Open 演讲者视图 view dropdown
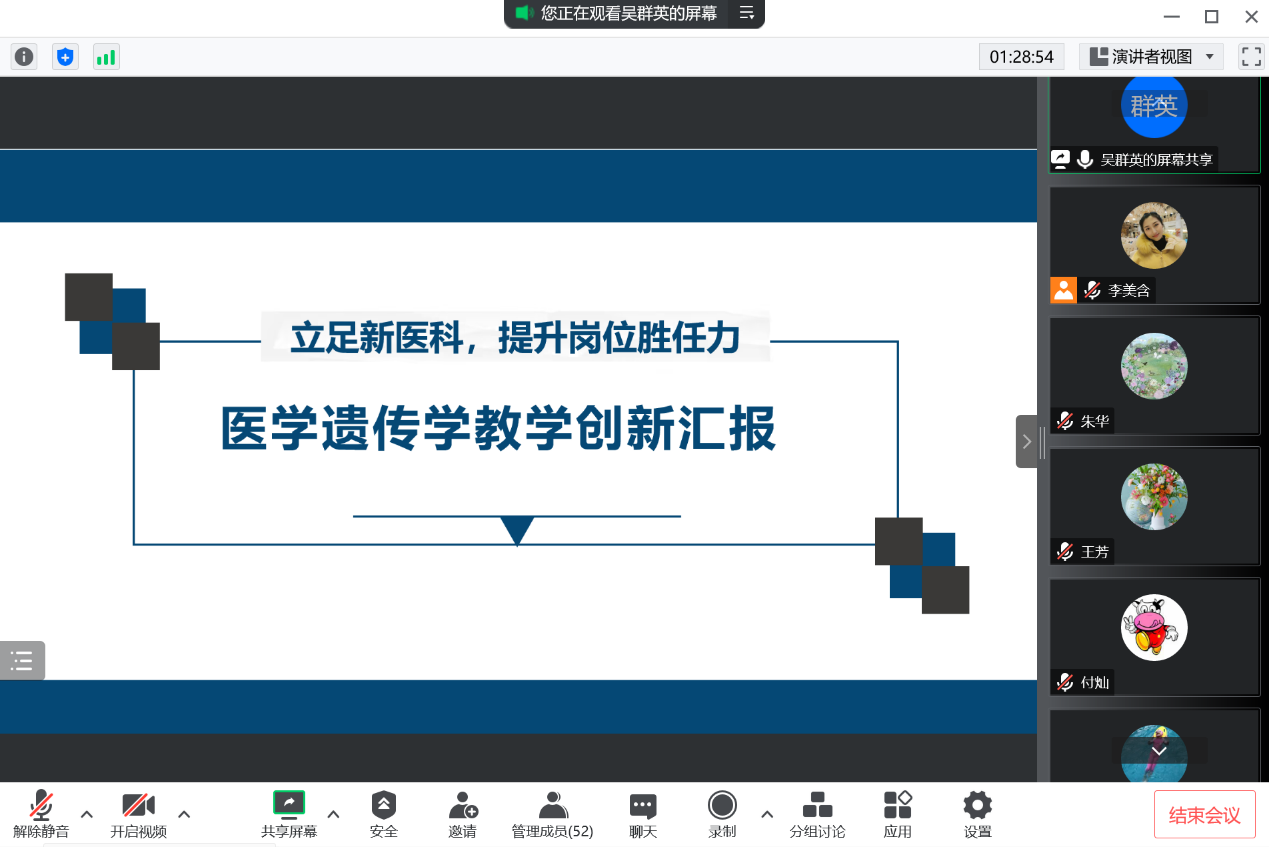 [x=1155, y=57]
